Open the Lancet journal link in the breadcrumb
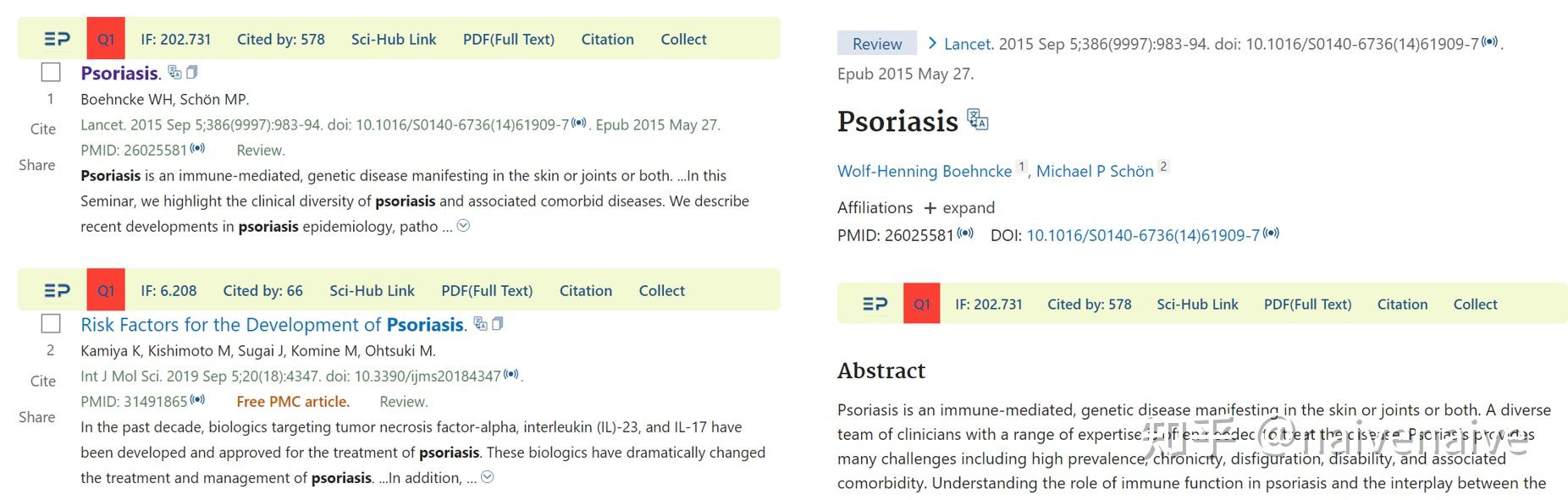 point(967,43)
